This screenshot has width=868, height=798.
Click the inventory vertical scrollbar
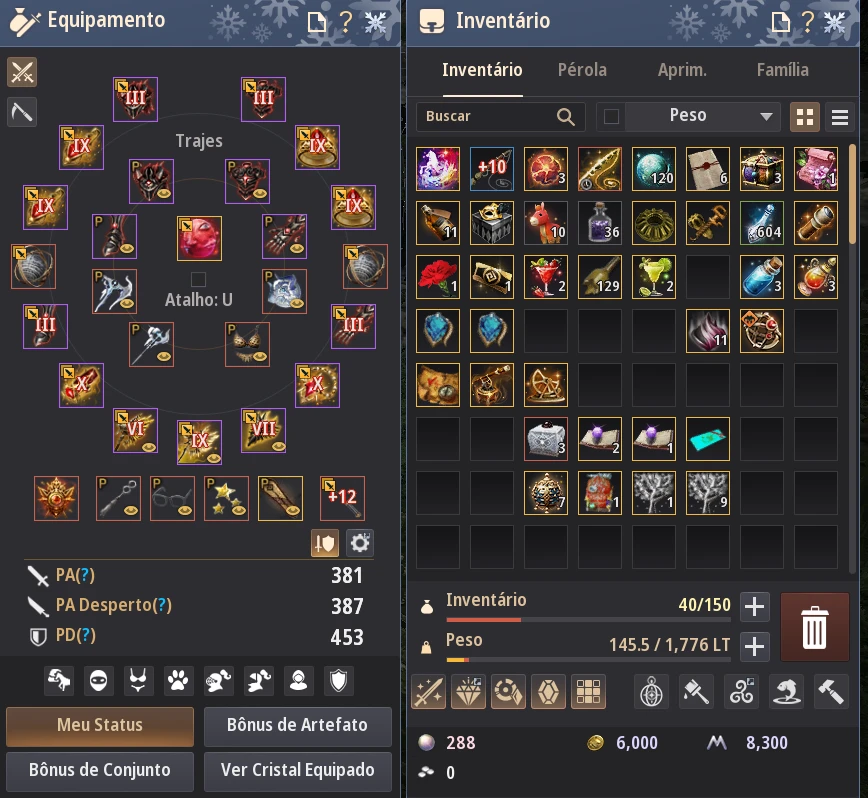(852, 194)
